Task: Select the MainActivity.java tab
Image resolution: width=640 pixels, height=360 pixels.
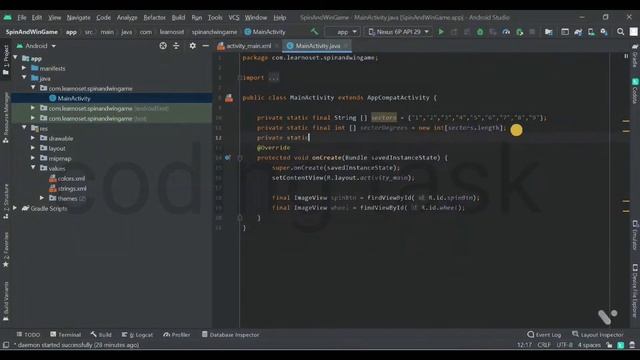Action: [317, 46]
